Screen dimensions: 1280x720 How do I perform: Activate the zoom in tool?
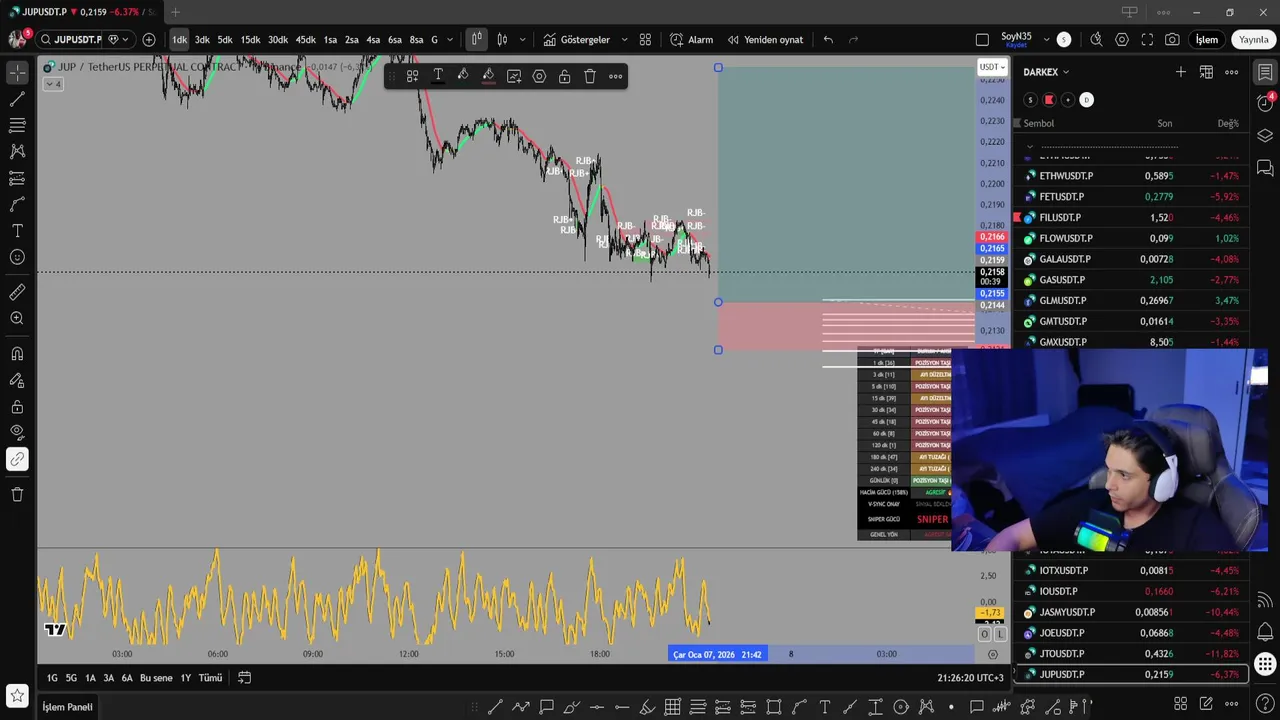coord(17,318)
